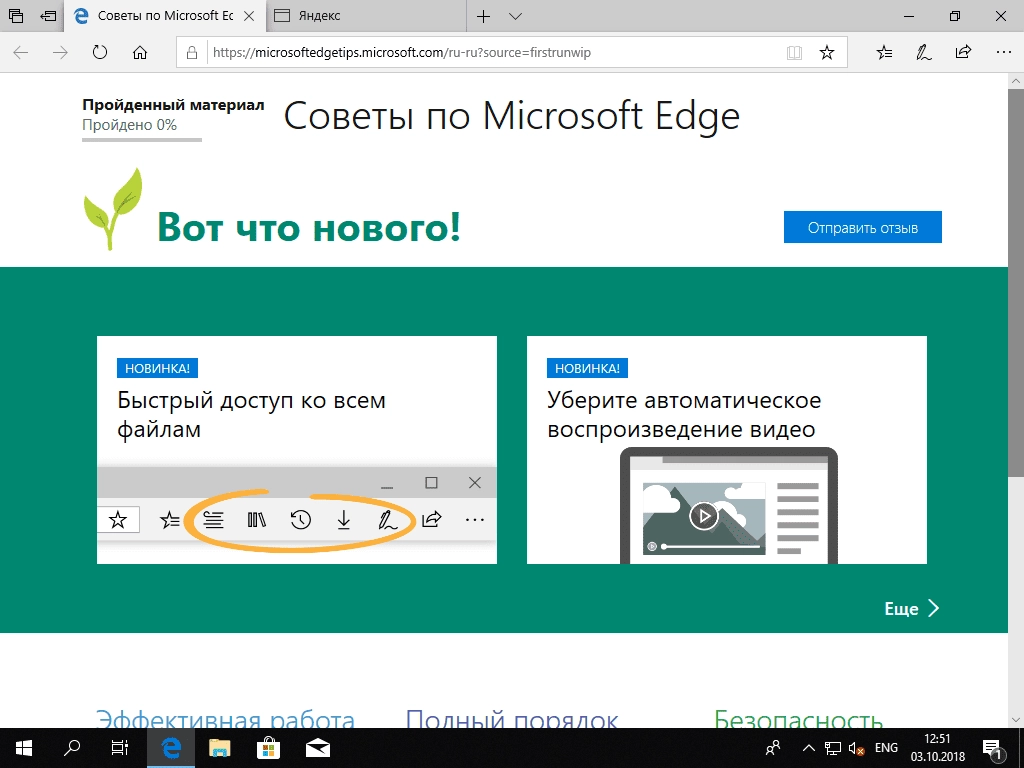Image resolution: width=1024 pixels, height=768 pixels.
Task: Close the Советы по Microsoft Edge tab
Action: [249, 16]
